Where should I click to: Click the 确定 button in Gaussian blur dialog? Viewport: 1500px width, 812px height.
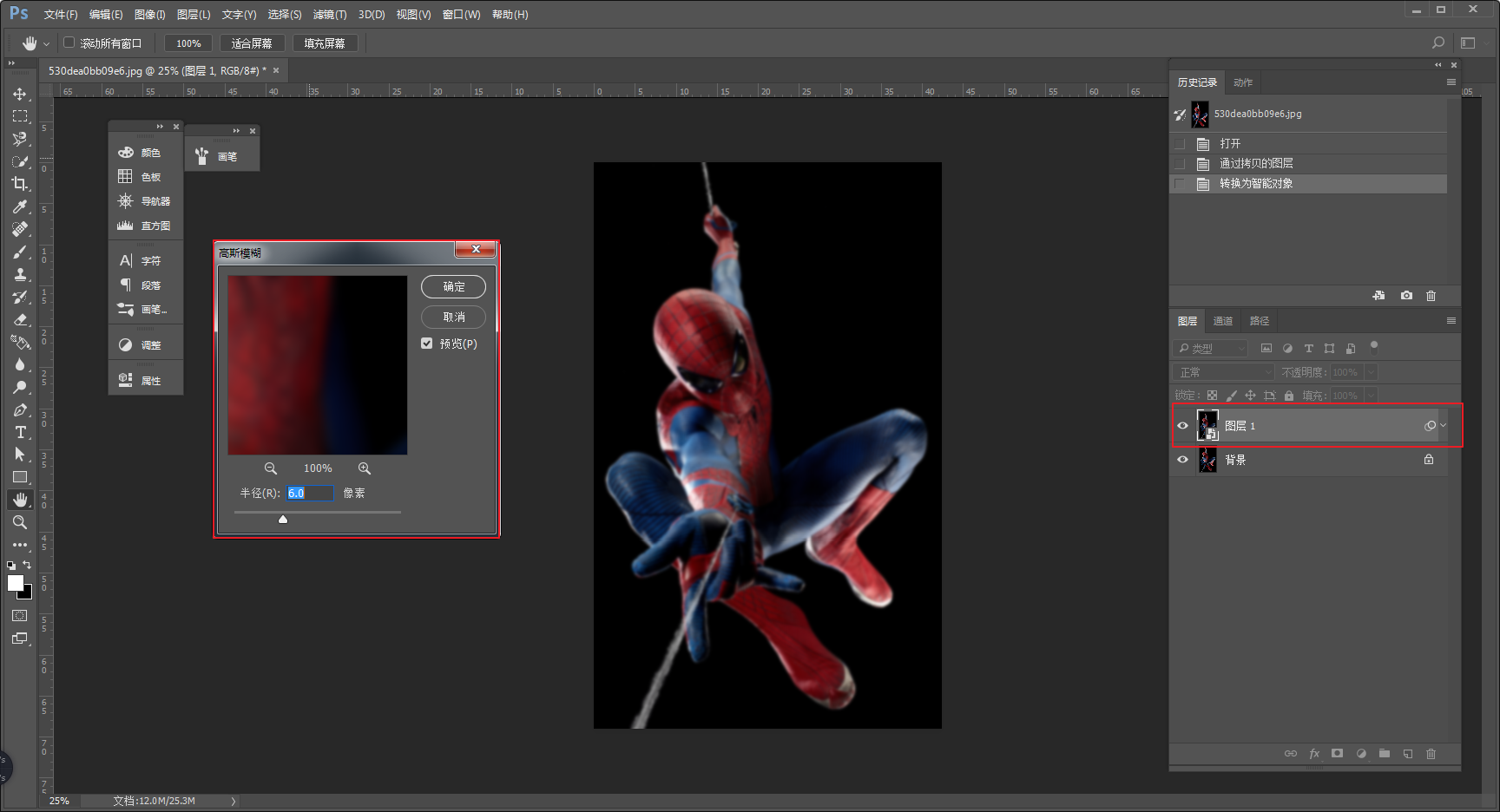(453, 286)
